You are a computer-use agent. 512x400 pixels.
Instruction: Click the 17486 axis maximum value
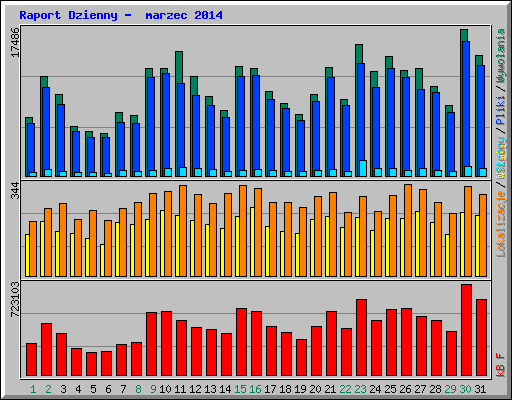click(x=15, y=42)
